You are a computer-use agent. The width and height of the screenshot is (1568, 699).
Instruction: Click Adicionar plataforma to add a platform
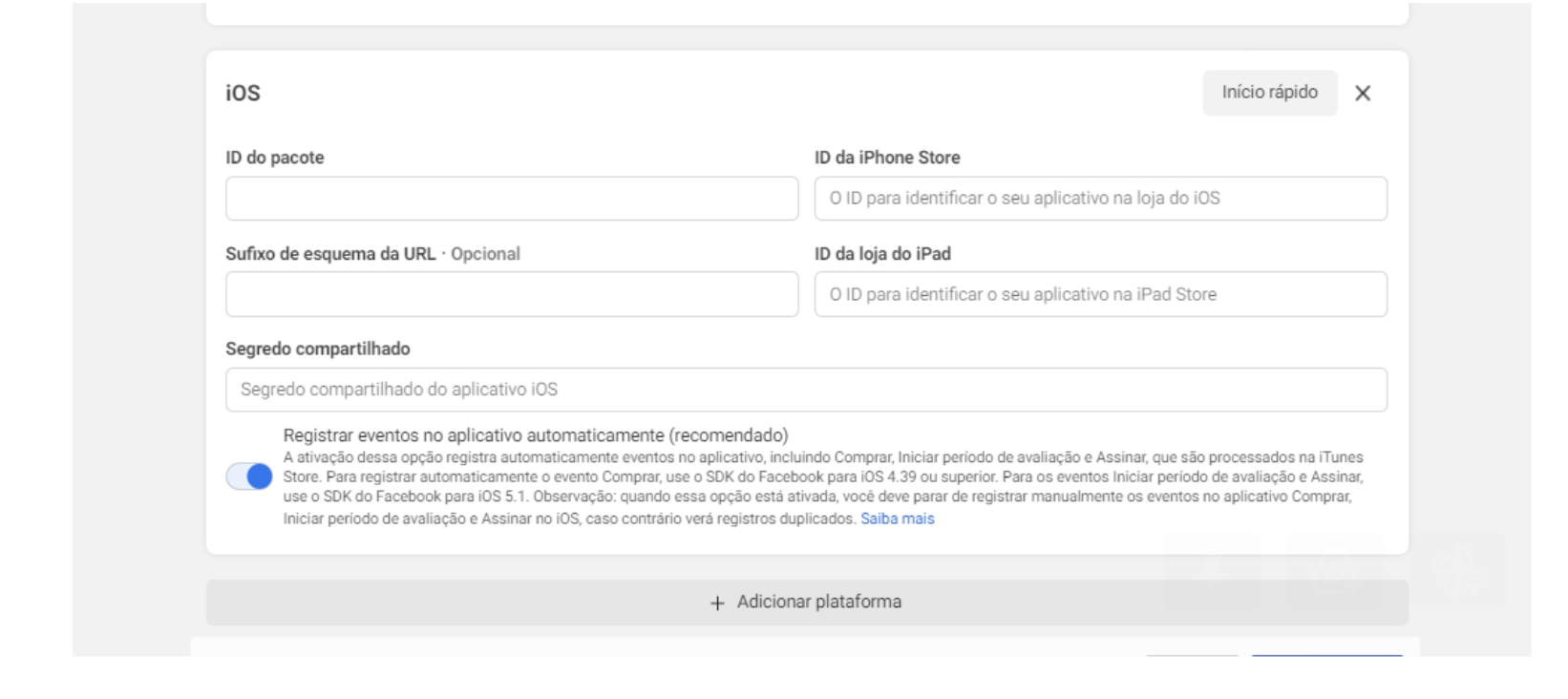pos(807,602)
